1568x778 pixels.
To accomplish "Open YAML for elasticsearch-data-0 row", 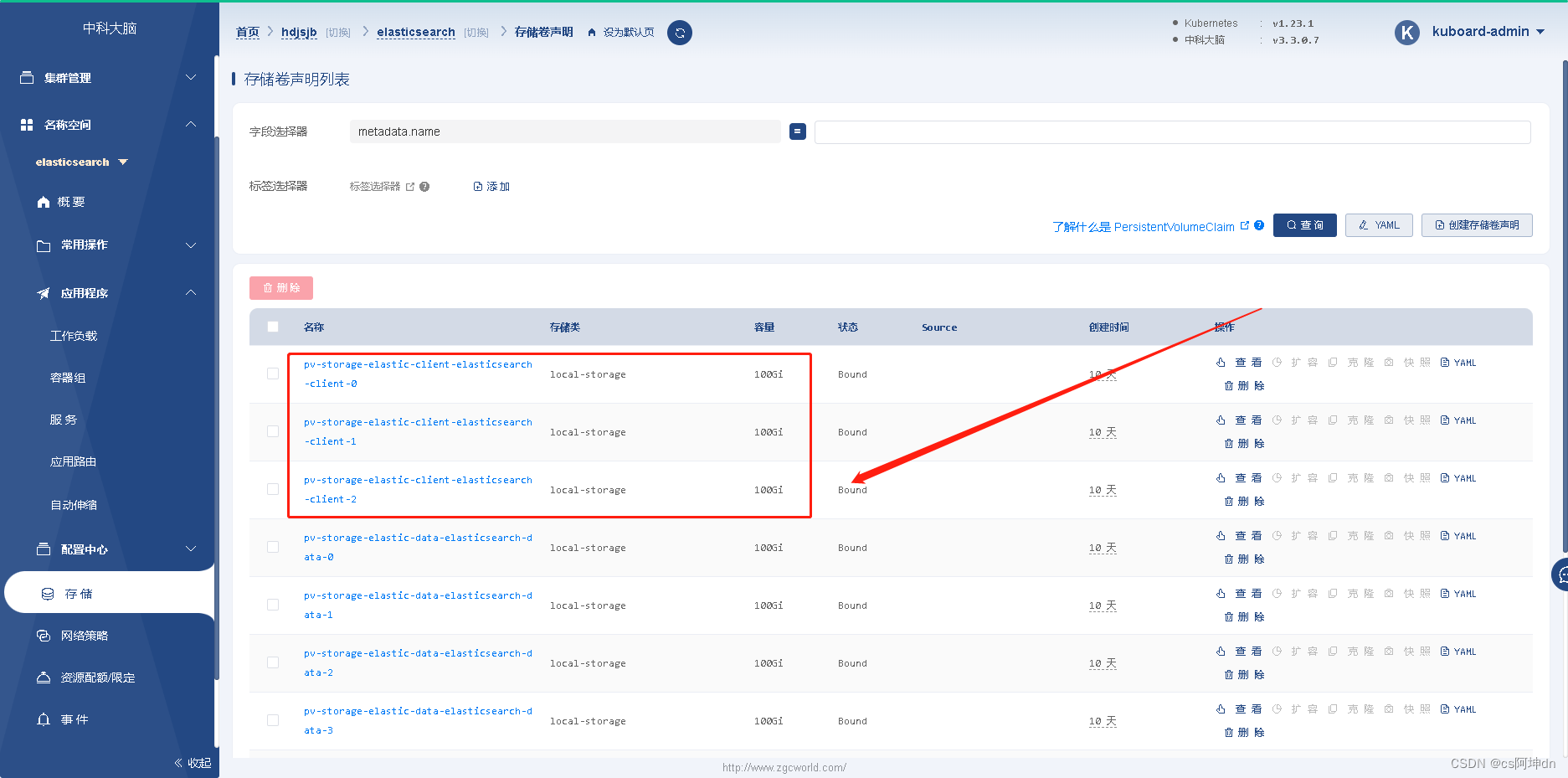I will click(x=1458, y=536).
